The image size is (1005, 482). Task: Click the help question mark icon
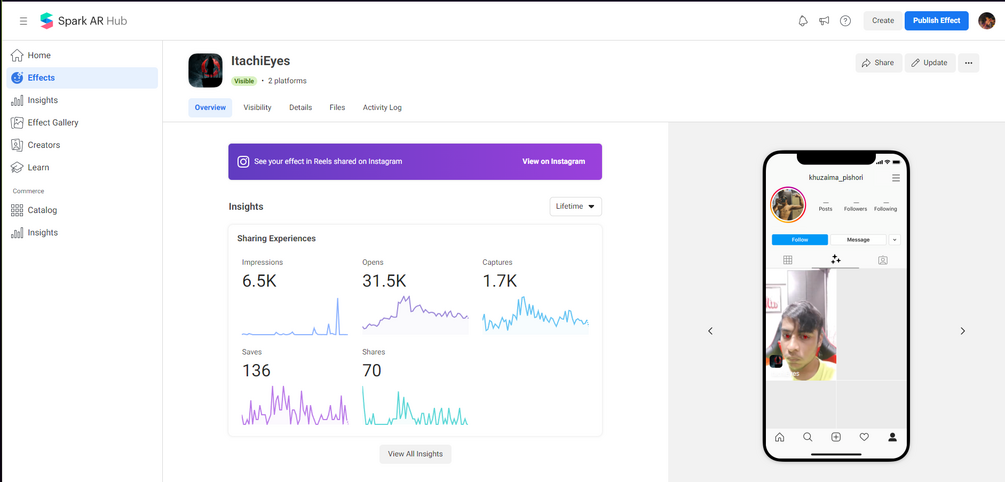(x=845, y=21)
